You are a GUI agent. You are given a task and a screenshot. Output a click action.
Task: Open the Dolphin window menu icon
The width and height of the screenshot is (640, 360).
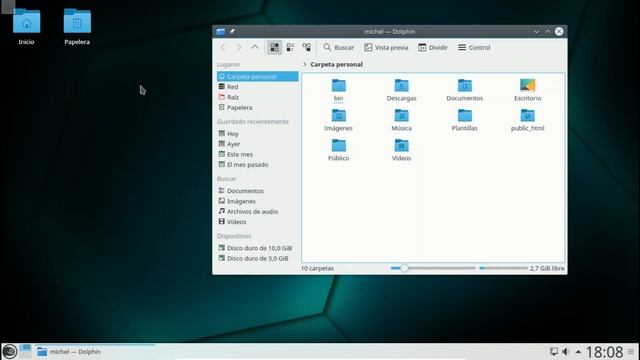tap(220, 31)
